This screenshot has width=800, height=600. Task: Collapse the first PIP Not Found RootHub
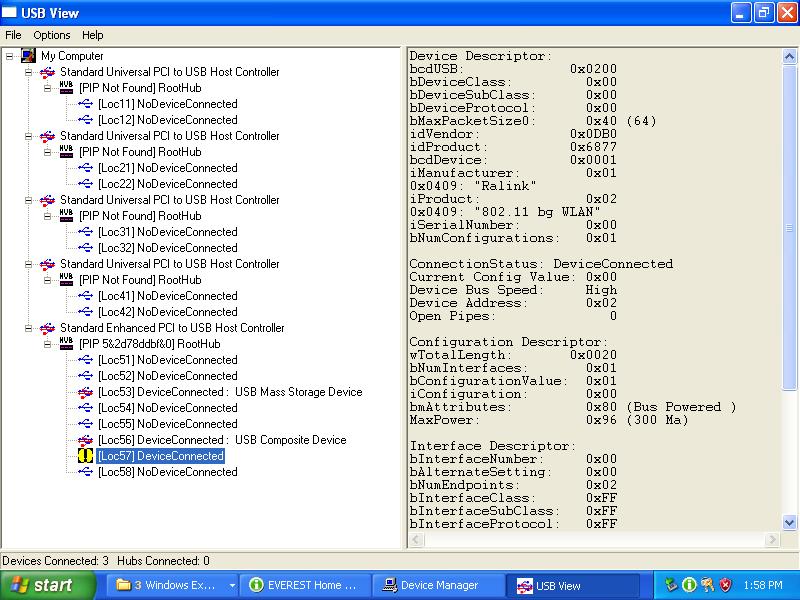point(47,88)
